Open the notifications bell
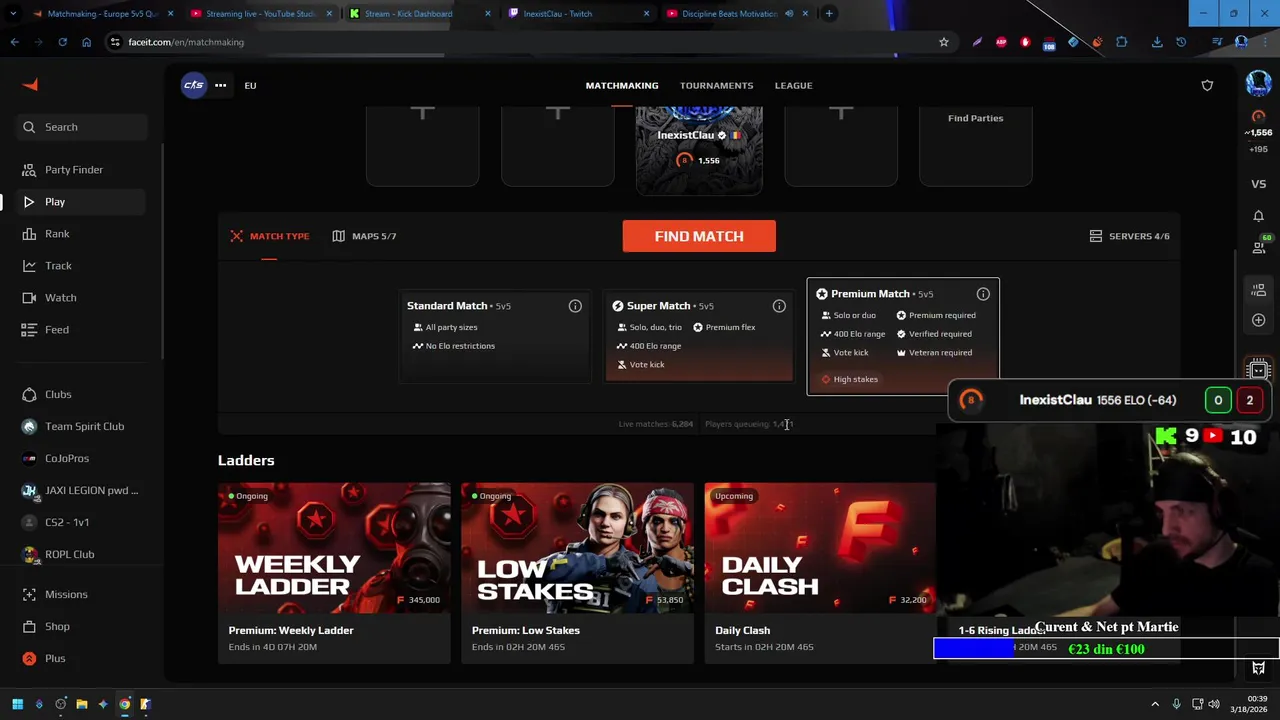 (x=1258, y=216)
